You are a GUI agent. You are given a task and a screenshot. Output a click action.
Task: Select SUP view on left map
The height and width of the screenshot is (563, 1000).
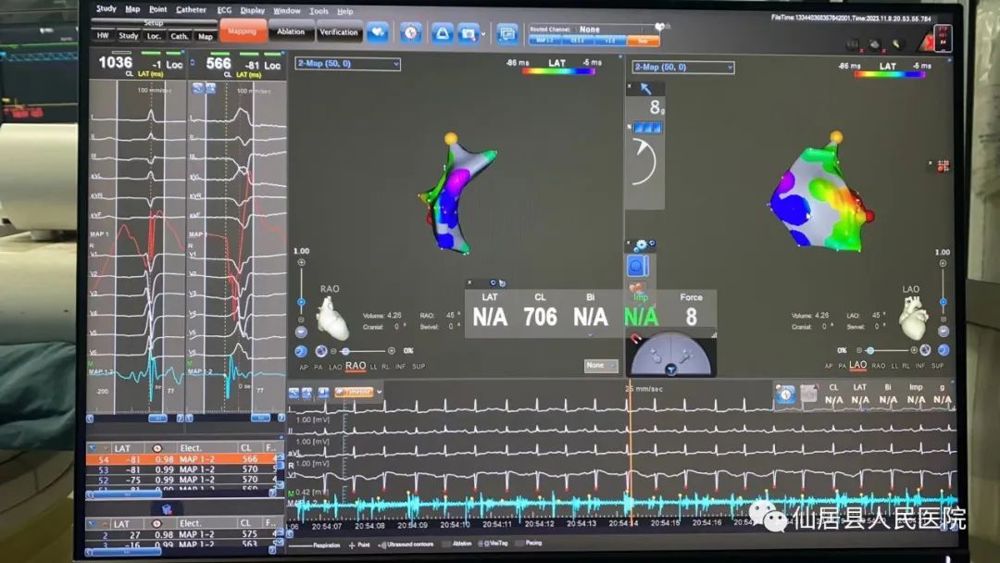pos(418,367)
